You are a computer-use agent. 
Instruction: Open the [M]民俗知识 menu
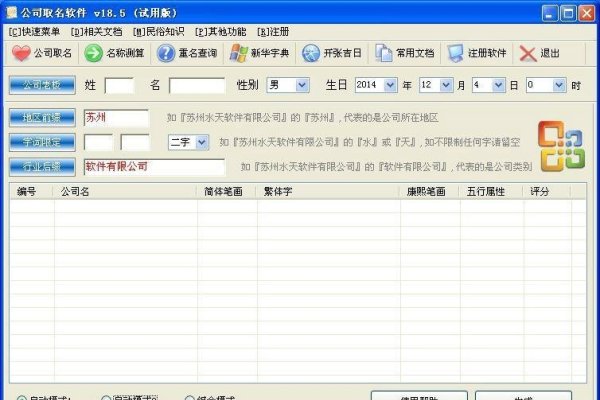[158, 32]
